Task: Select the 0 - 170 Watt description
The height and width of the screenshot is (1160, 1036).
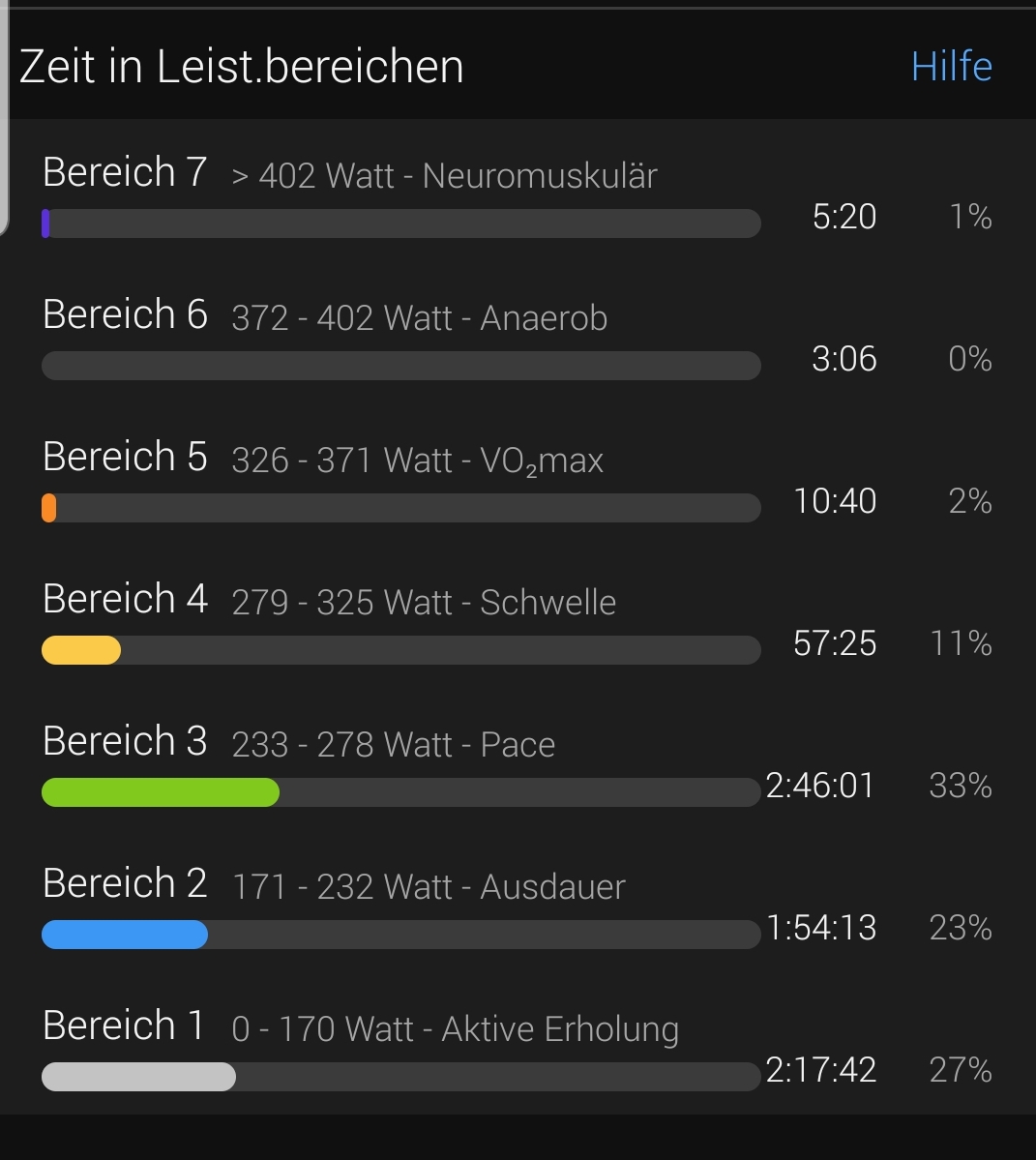Action: (x=455, y=1029)
